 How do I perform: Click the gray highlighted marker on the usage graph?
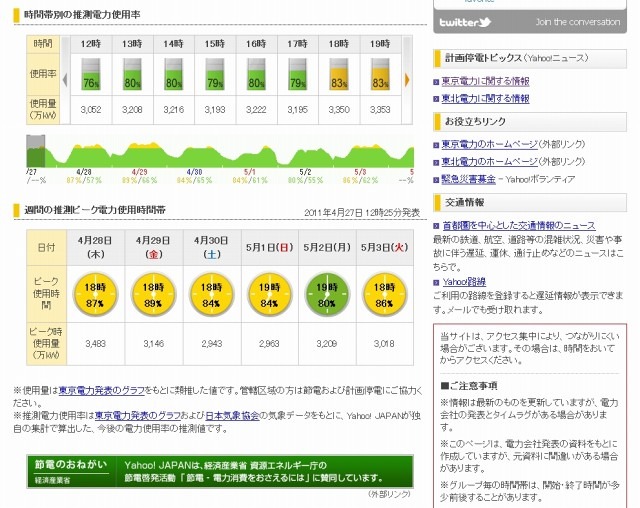click(x=36, y=151)
